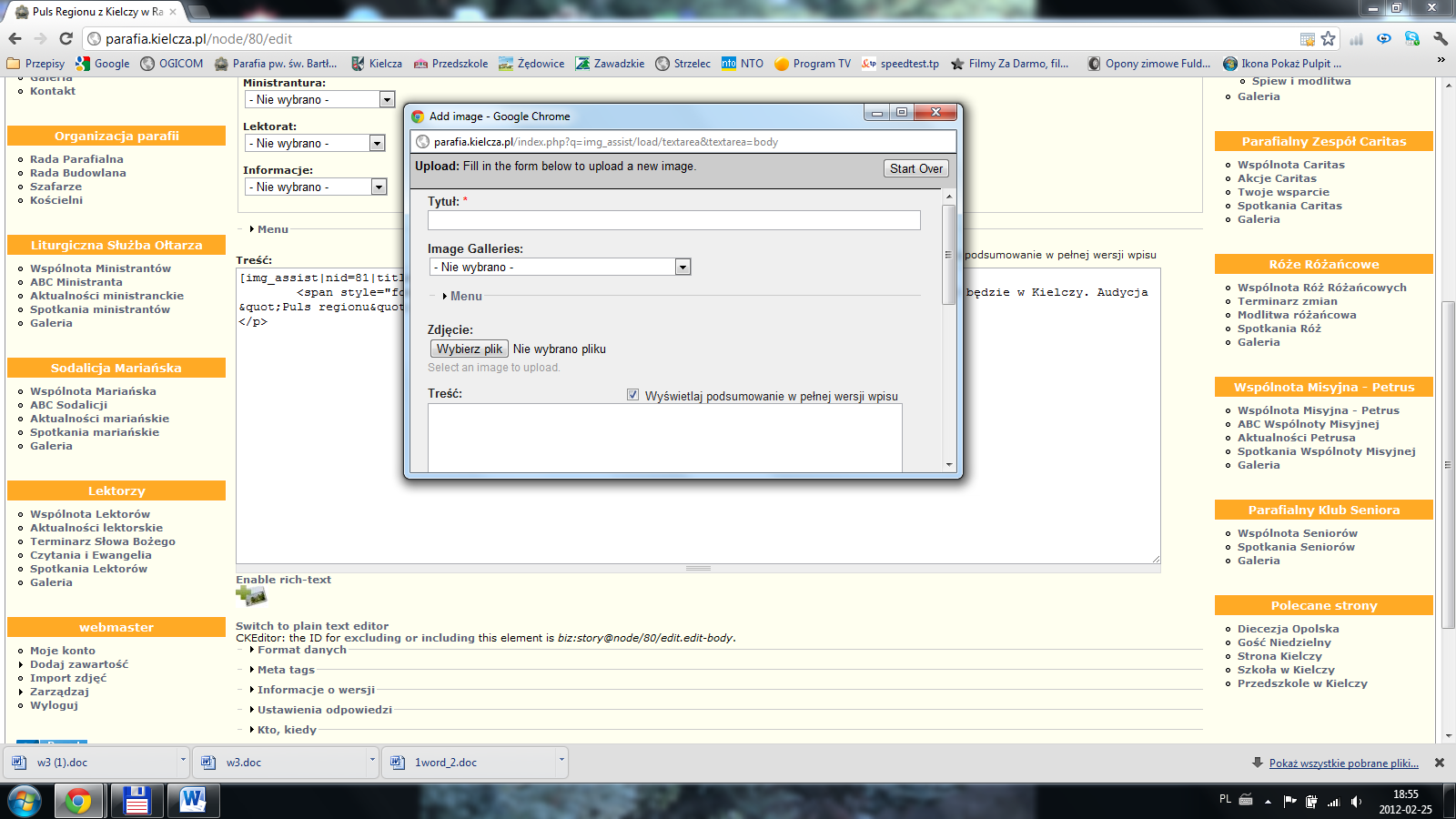Open Microsoft Word from the taskbar
This screenshot has width=1456, height=819.
[x=193, y=802]
